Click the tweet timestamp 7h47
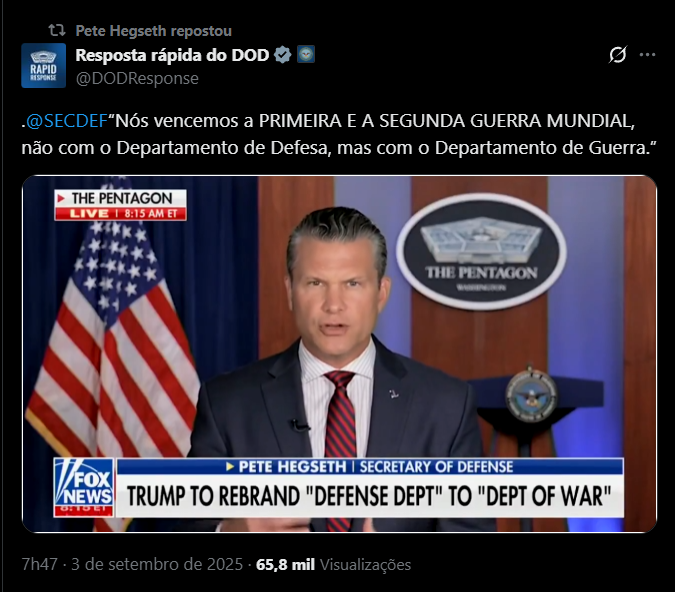 [40, 564]
